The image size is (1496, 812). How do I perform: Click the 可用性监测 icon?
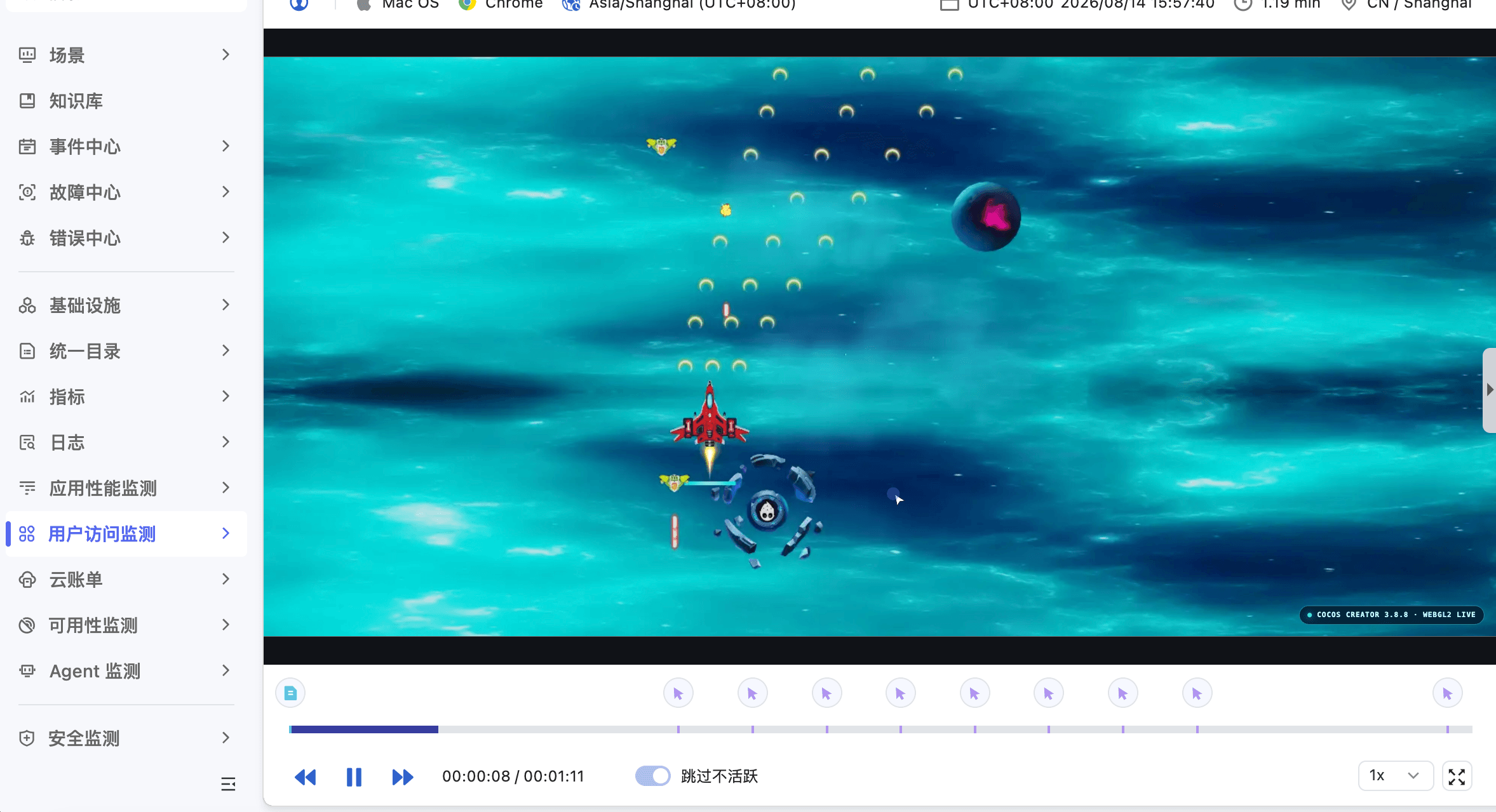click(x=27, y=625)
